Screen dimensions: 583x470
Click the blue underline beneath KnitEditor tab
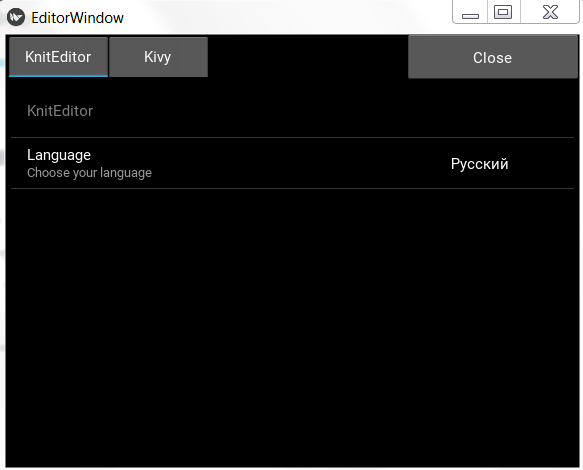(x=58, y=76)
